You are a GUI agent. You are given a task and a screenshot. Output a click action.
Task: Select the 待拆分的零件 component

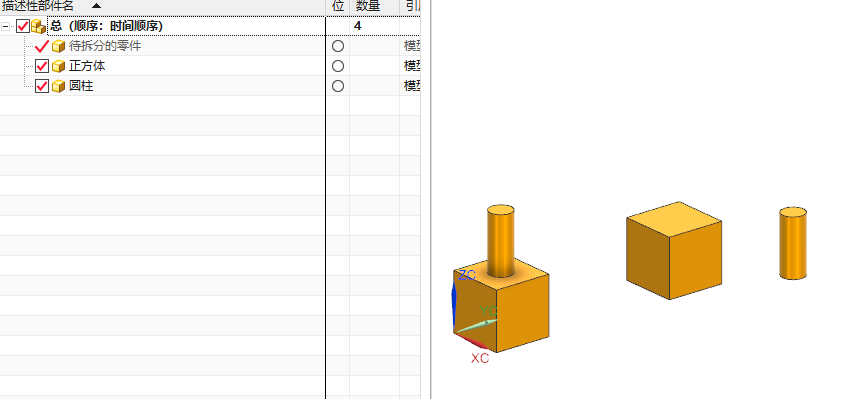coord(105,46)
